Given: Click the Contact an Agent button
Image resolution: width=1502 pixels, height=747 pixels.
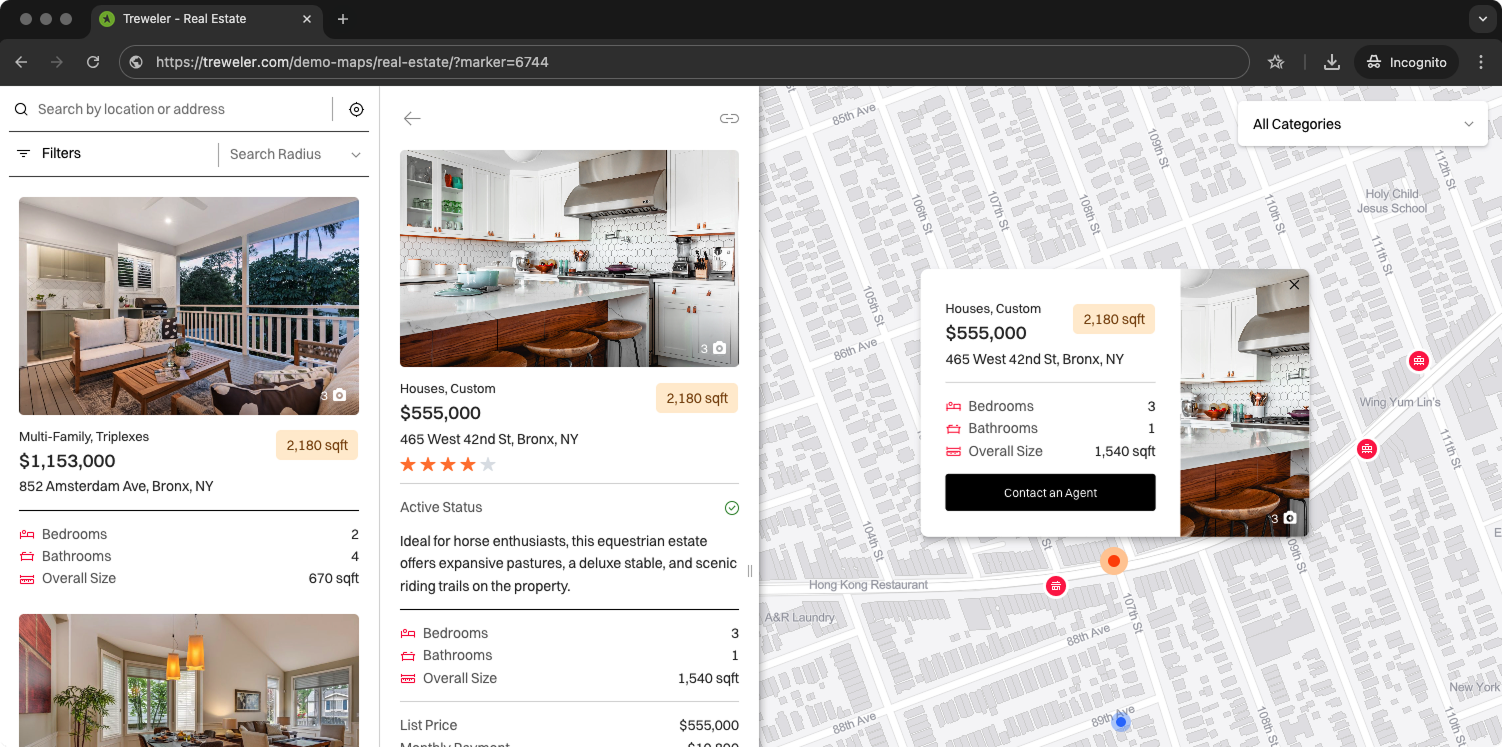Looking at the screenshot, I should pyautogui.click(x=1050, y=492).
